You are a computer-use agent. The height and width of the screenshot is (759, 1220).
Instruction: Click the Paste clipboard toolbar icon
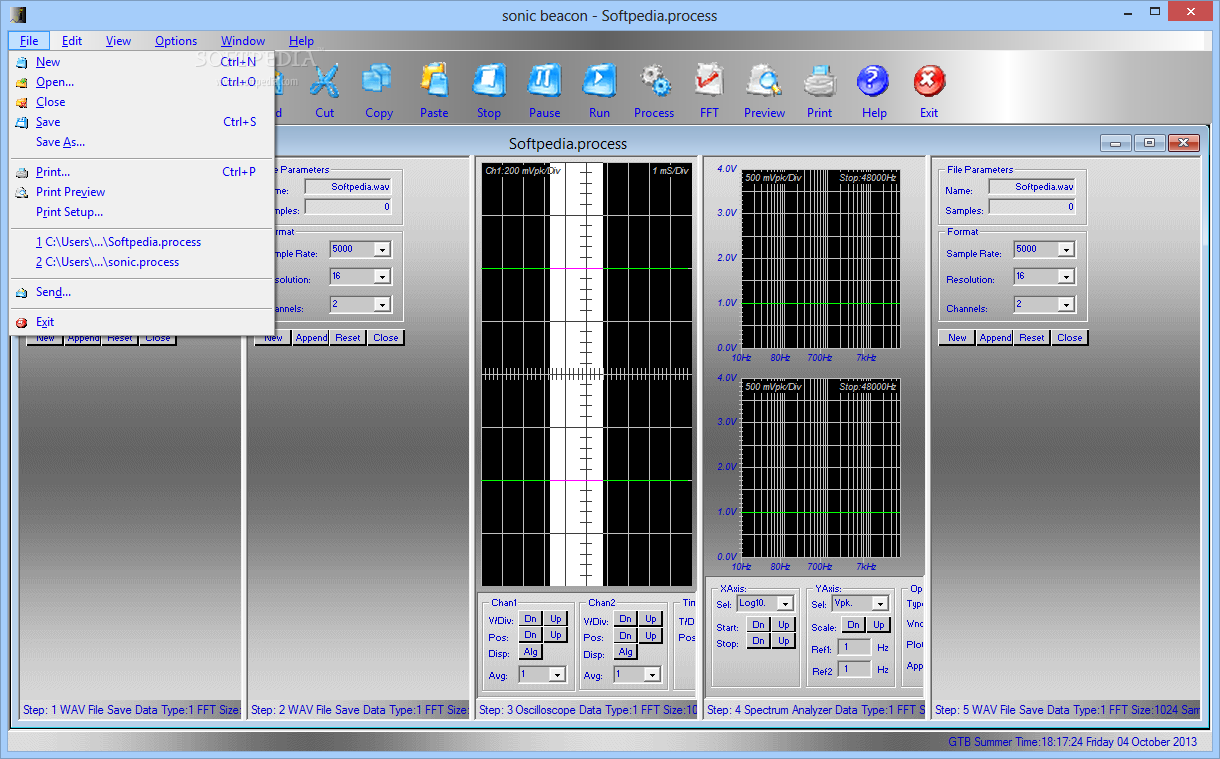[x=434, y=80]
